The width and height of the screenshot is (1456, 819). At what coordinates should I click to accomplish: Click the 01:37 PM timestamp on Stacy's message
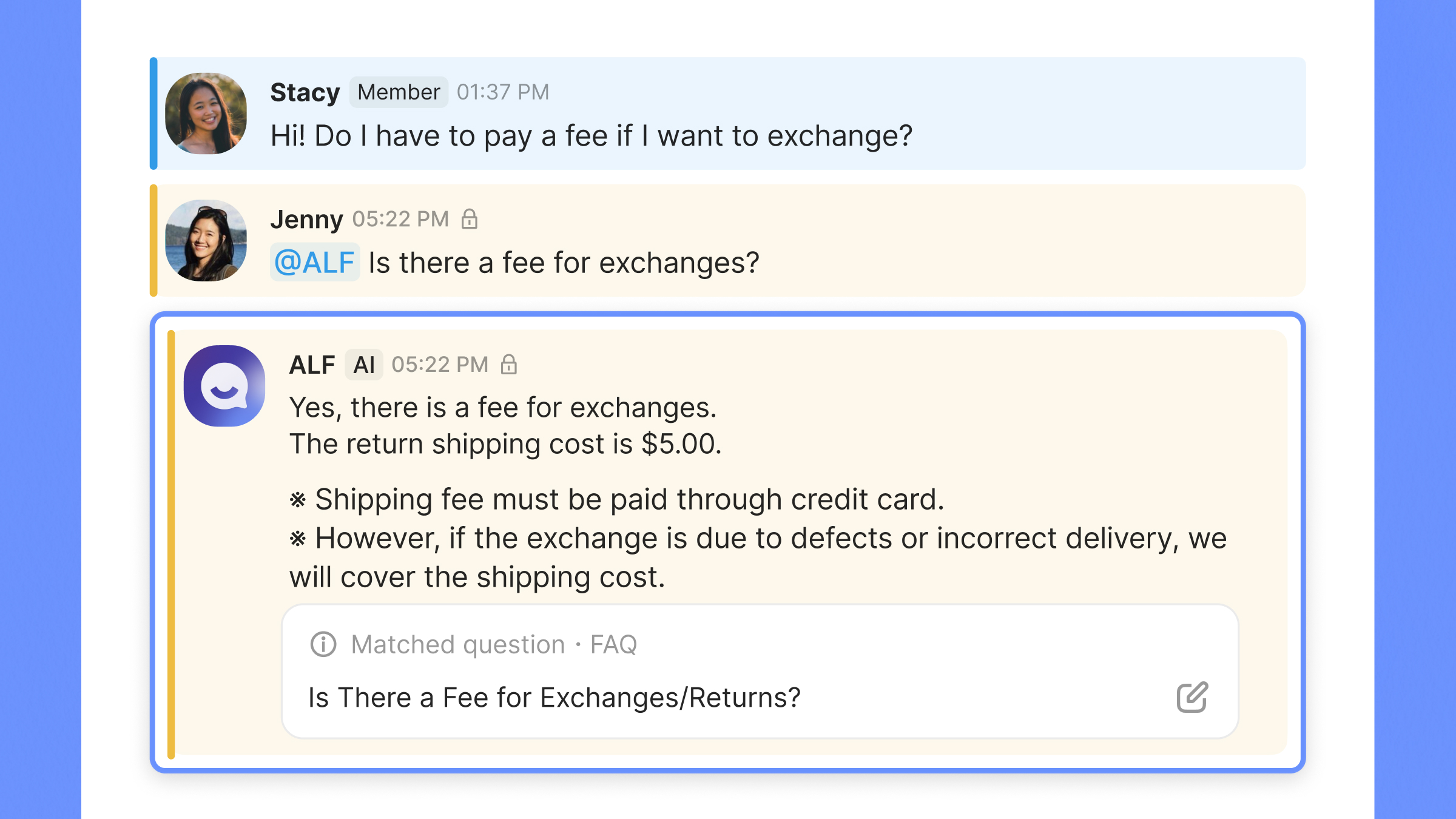coord(503,92)
